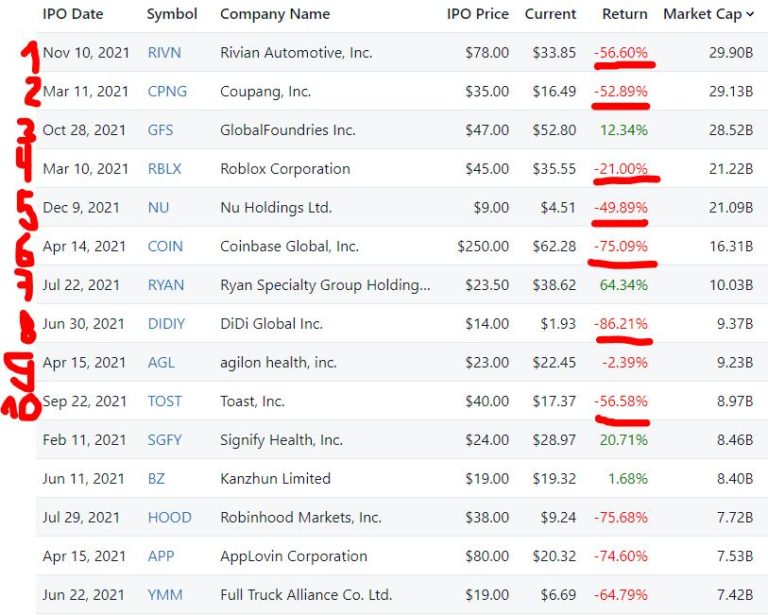Click the GFS stock symbol

coord(161,130)
